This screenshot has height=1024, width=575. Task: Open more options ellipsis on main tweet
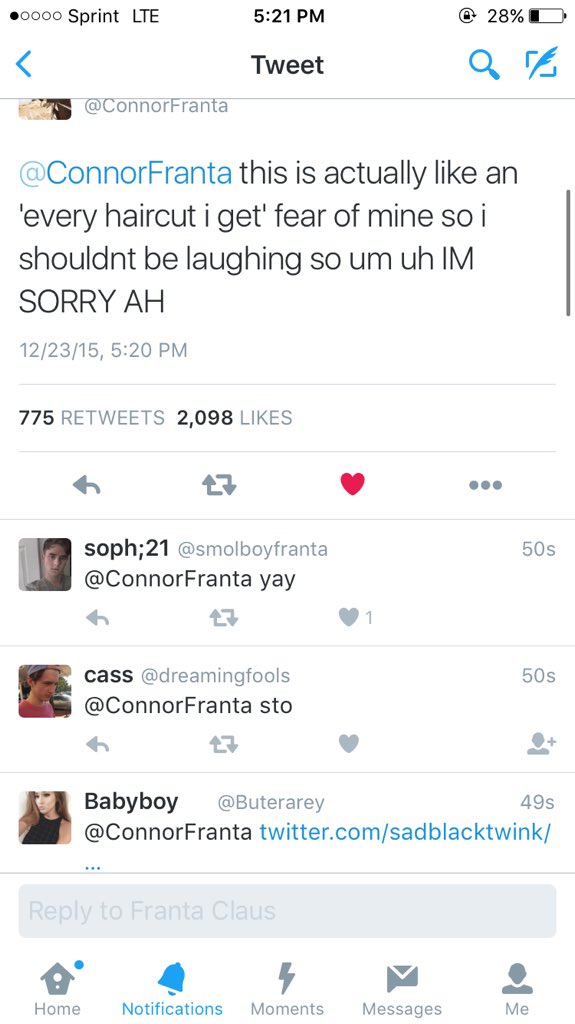coord(485,485)
